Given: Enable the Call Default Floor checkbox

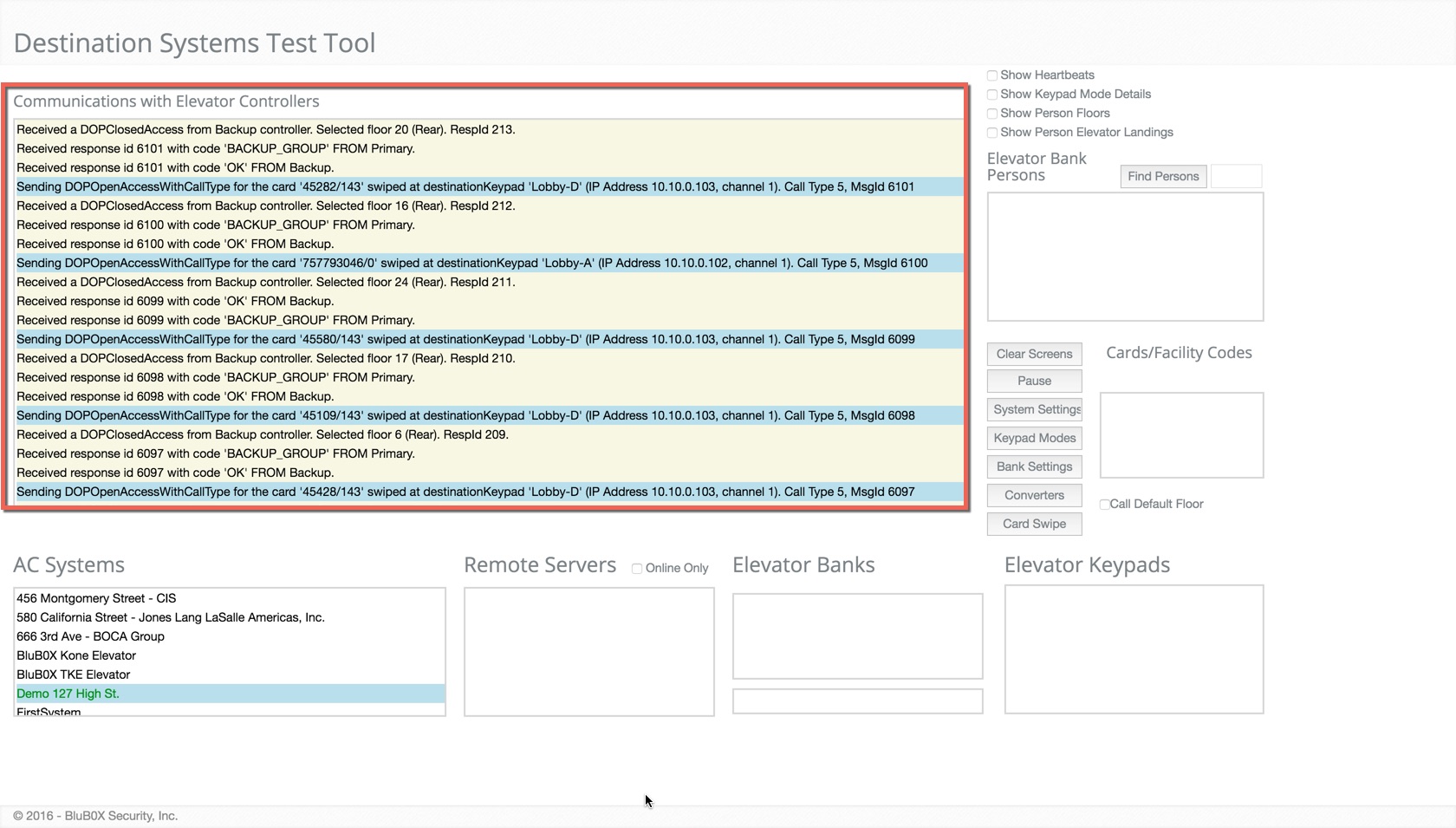Looking at the screenshot, I should [x=1103, y=504].
